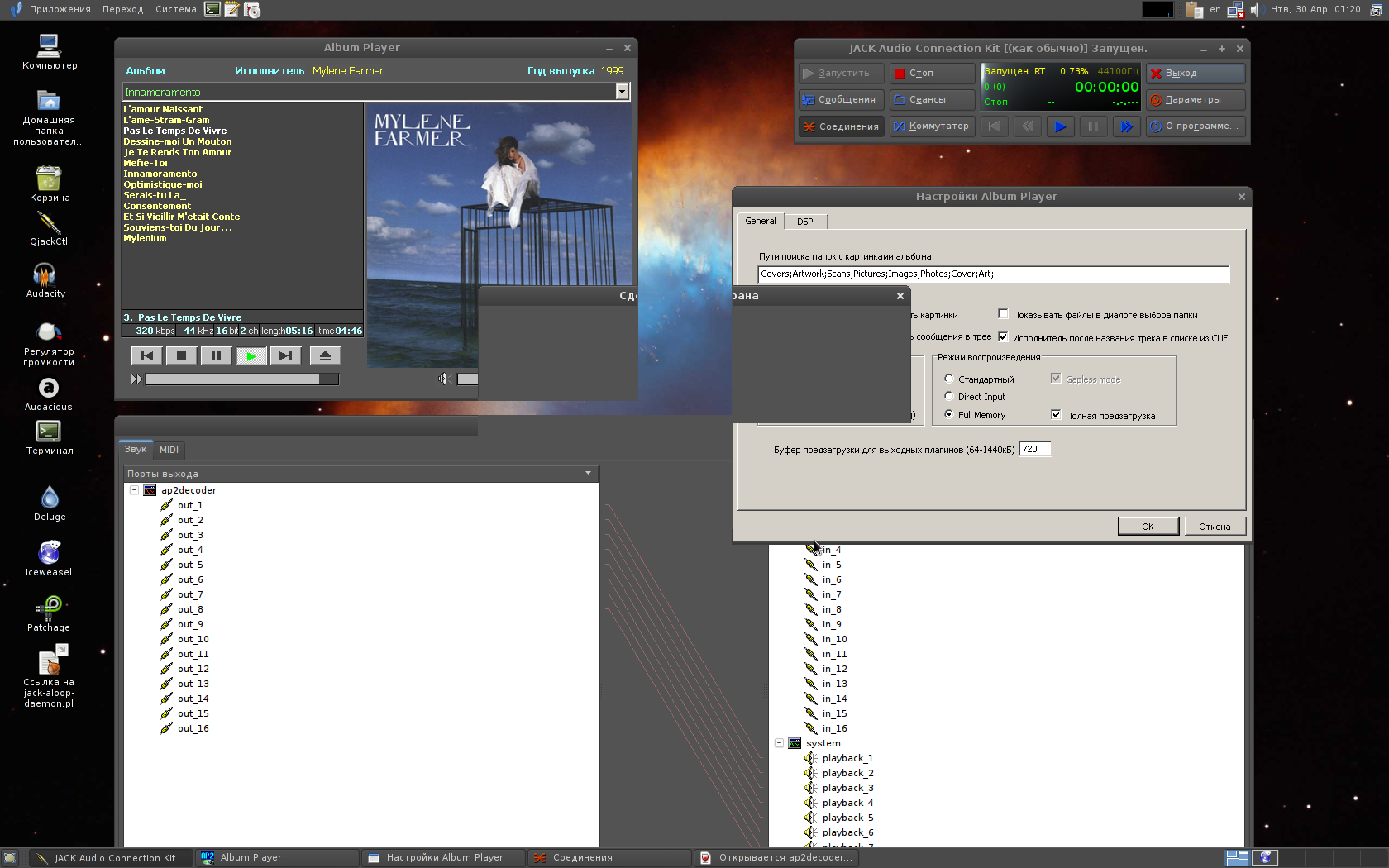Click terminal launcher icon in top panel
Screen dimensions: 1389x868
pyautogui.click(x=212, y=9)
